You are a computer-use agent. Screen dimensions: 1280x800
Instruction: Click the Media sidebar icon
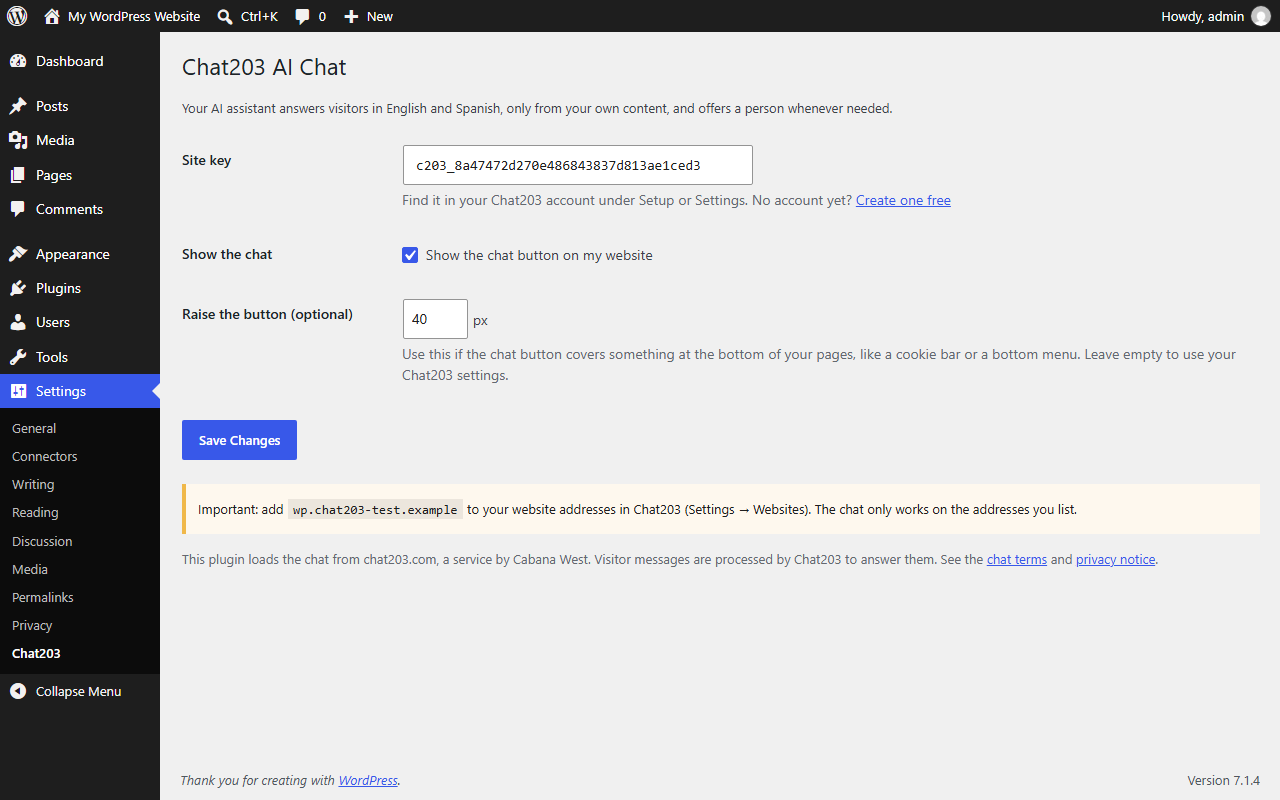point(18,140)
